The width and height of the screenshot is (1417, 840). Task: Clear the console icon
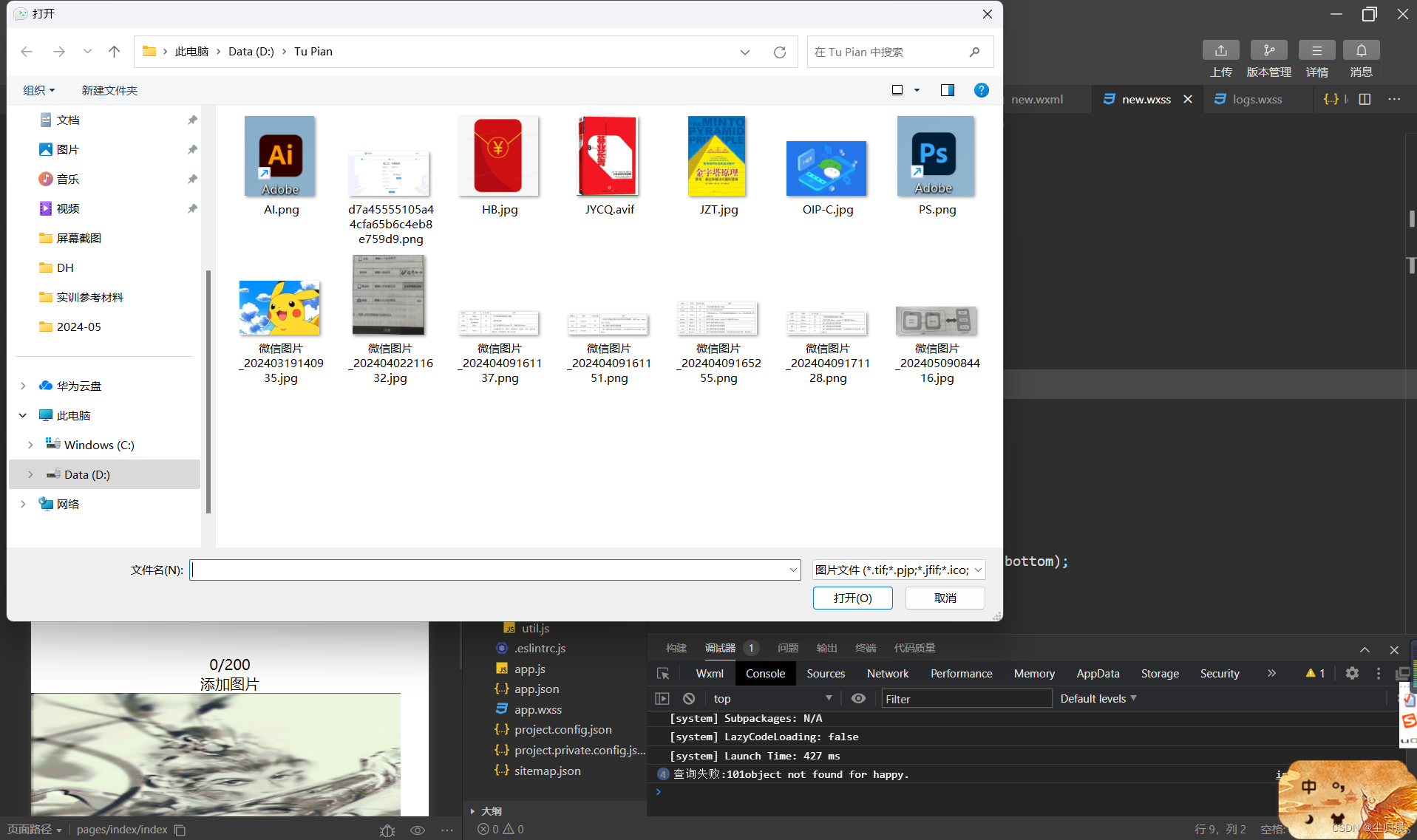689,698
